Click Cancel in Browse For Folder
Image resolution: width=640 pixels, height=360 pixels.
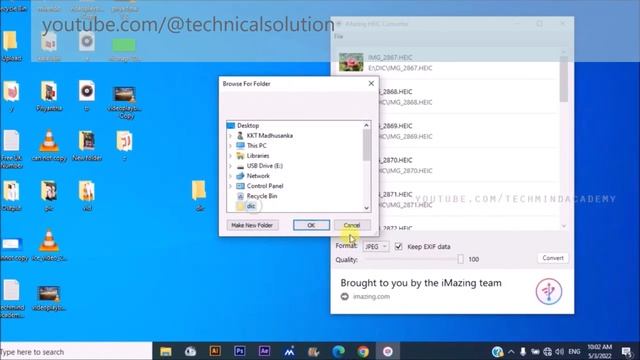coord(352,225)
